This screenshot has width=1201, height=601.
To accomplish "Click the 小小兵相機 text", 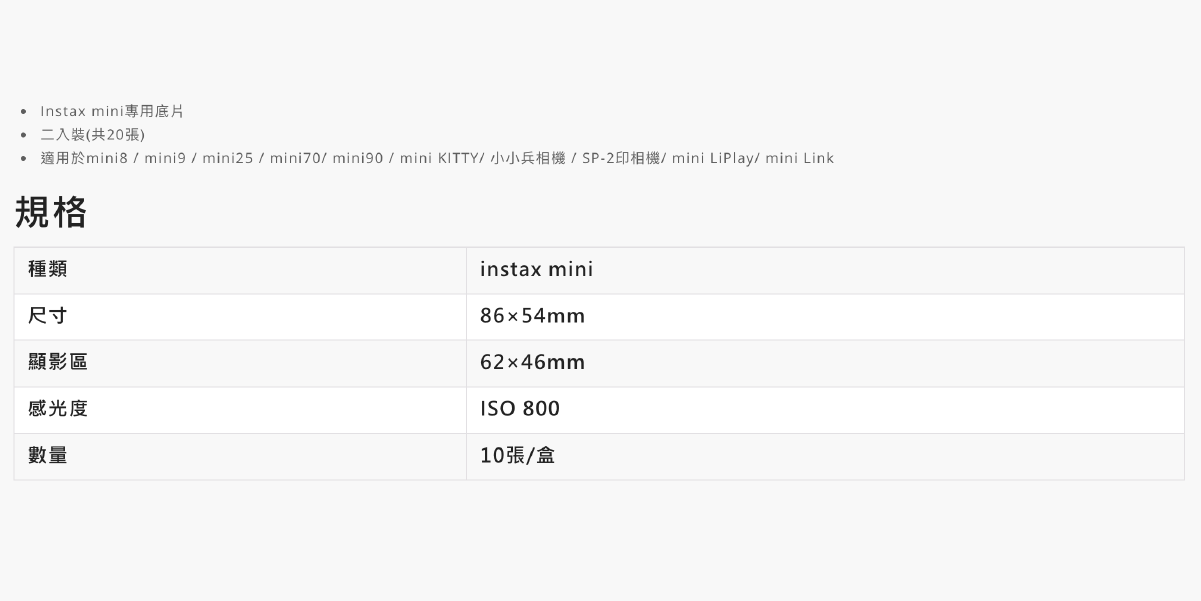I will [527, 158].
